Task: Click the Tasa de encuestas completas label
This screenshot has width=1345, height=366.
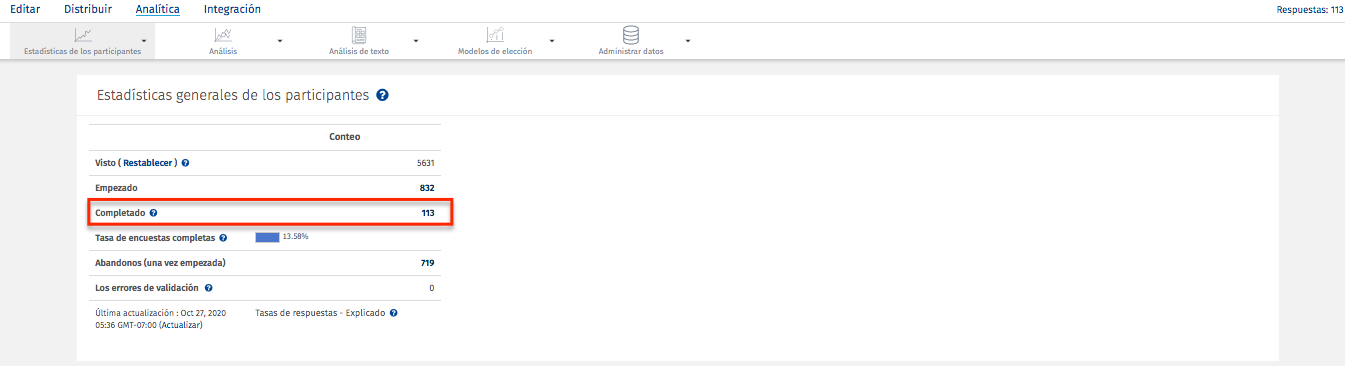Action: (154, 238)
